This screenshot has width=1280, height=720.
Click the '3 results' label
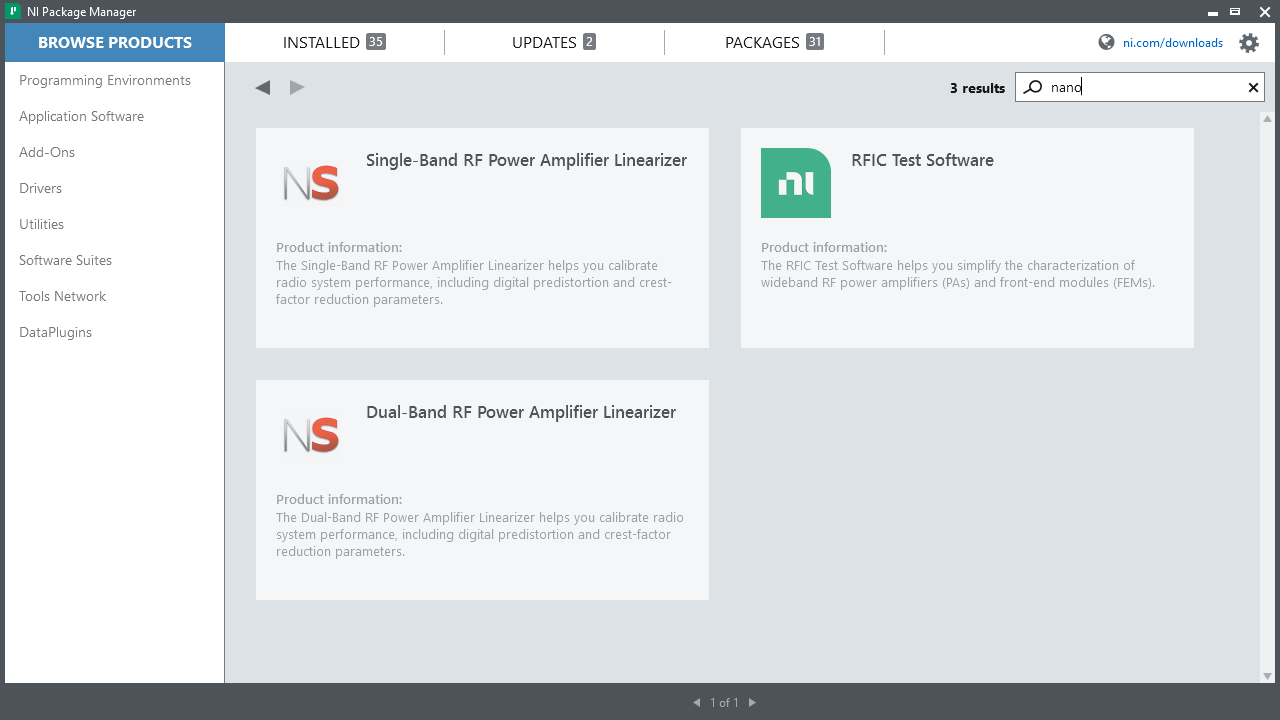pyautogui.click(x=977, y=88)
